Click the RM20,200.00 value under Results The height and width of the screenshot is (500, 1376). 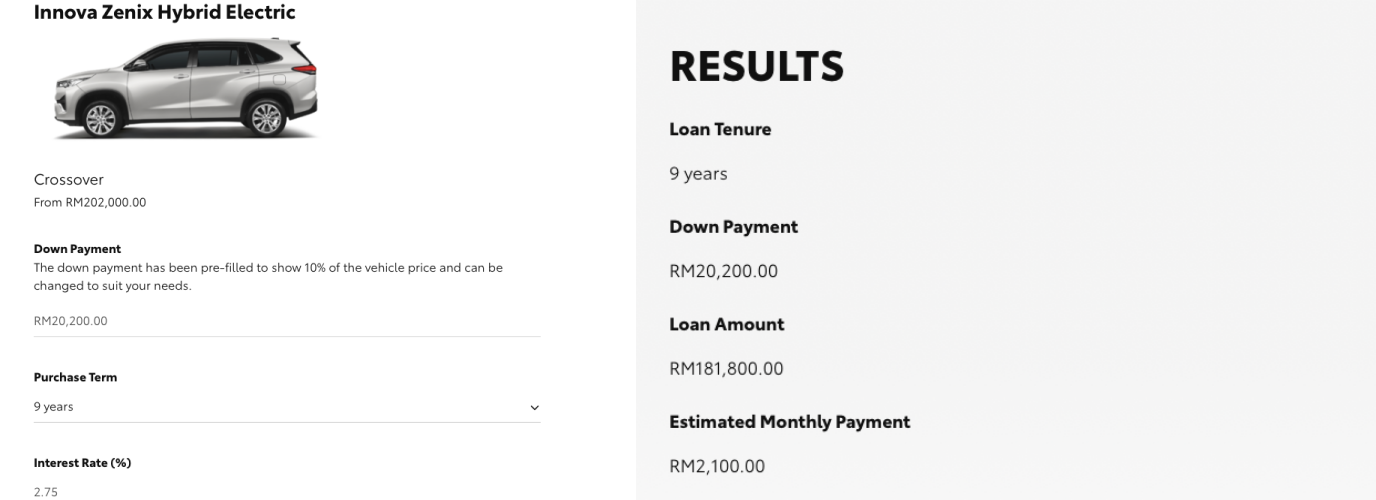pyautogui.click(x=723, y=271)
